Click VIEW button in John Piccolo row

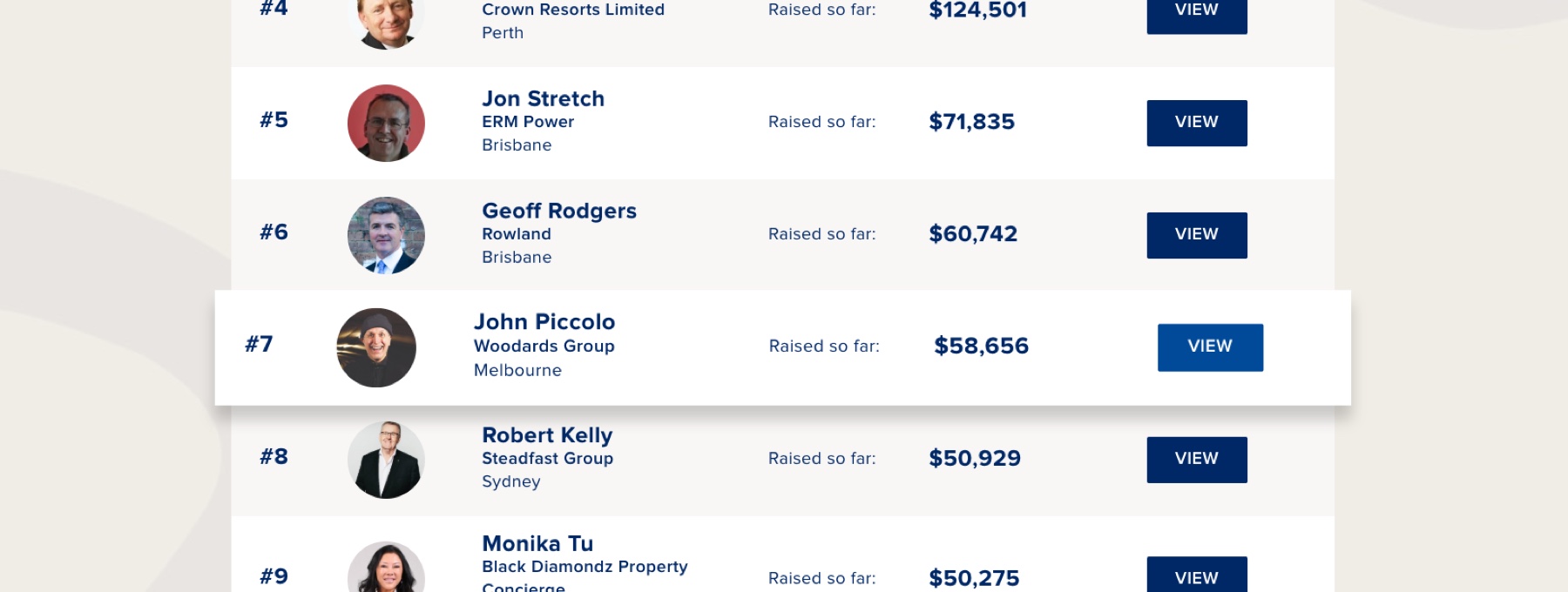click(1210, 347)
